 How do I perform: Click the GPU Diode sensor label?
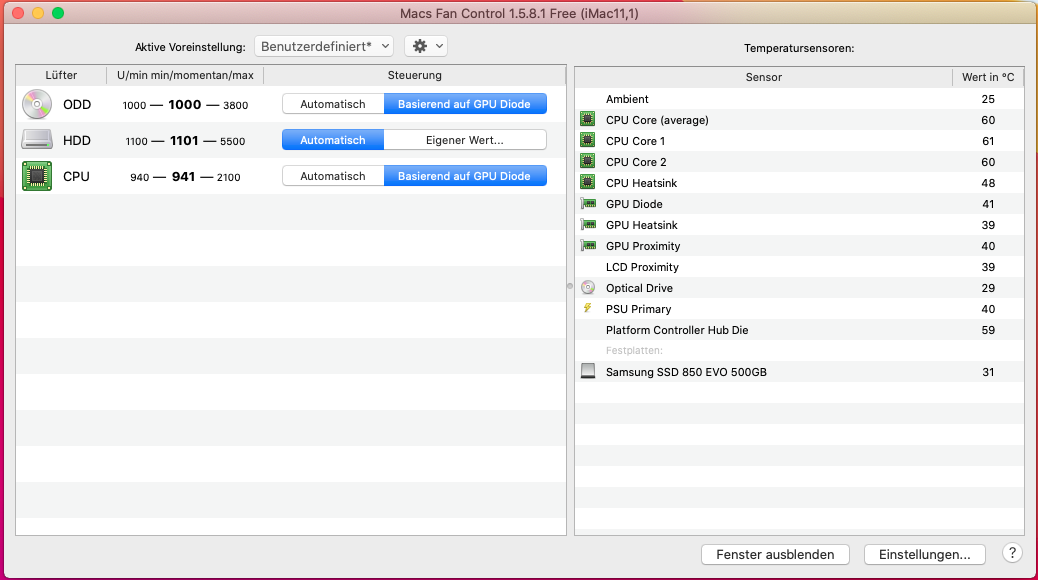(634, 204)
